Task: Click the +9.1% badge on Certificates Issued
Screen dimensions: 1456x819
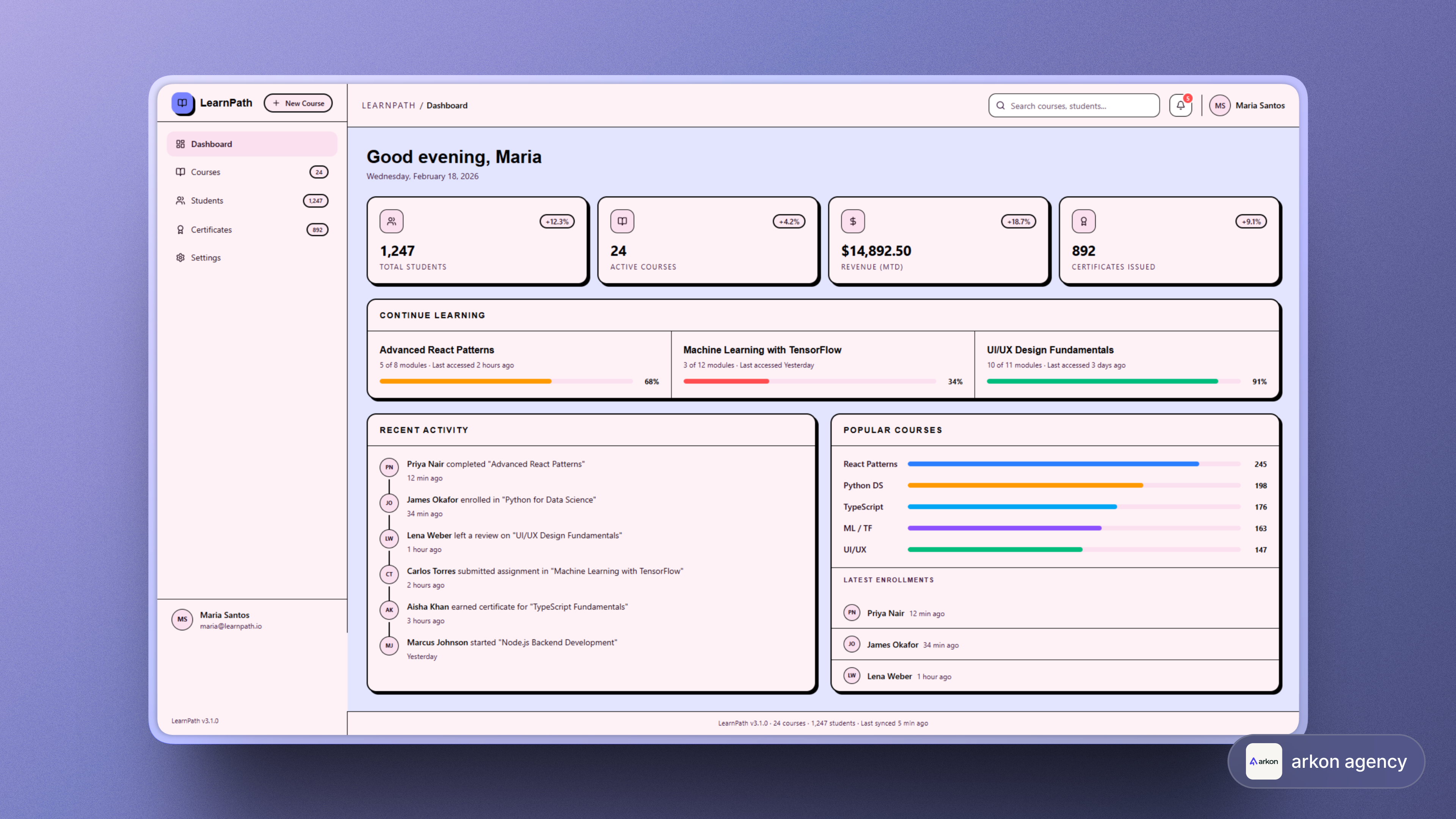Action: click(1251, 221)
